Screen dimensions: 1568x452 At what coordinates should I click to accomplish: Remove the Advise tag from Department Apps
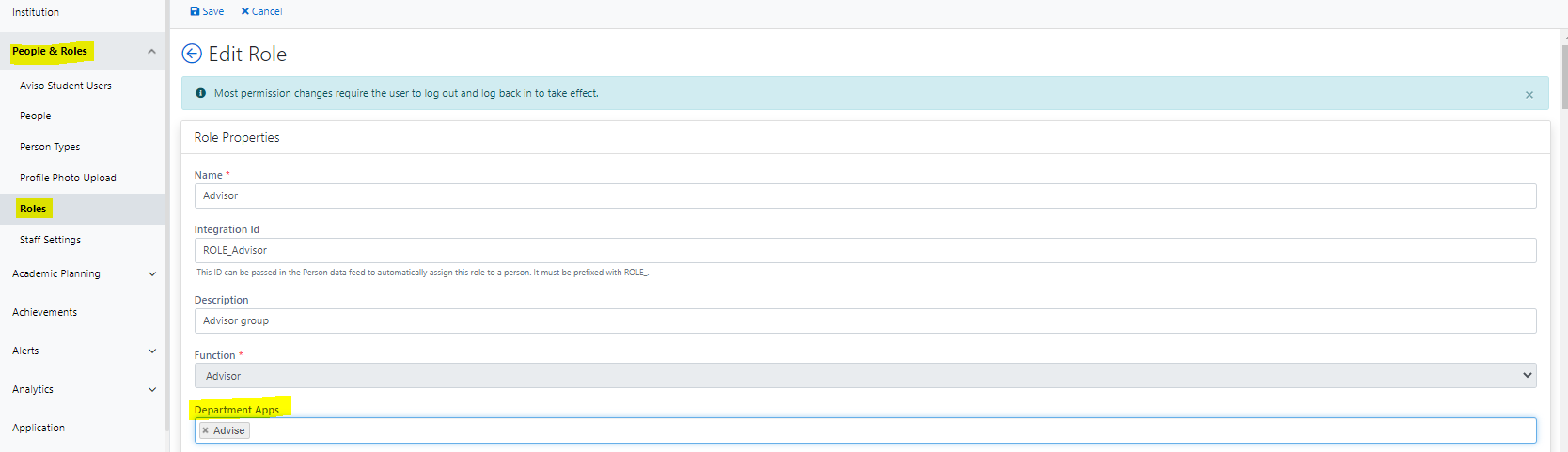point(205,430)
